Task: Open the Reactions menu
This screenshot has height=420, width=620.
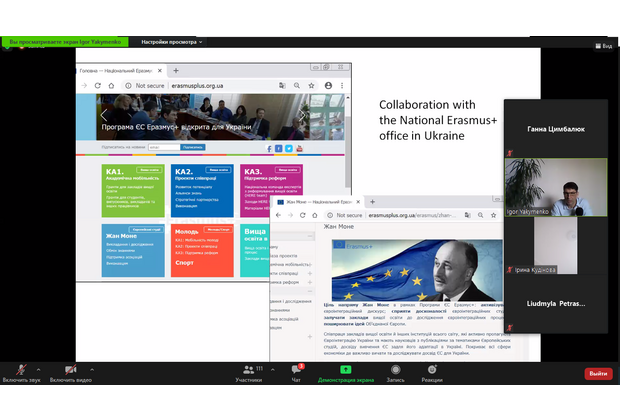Action: [432, 372]
